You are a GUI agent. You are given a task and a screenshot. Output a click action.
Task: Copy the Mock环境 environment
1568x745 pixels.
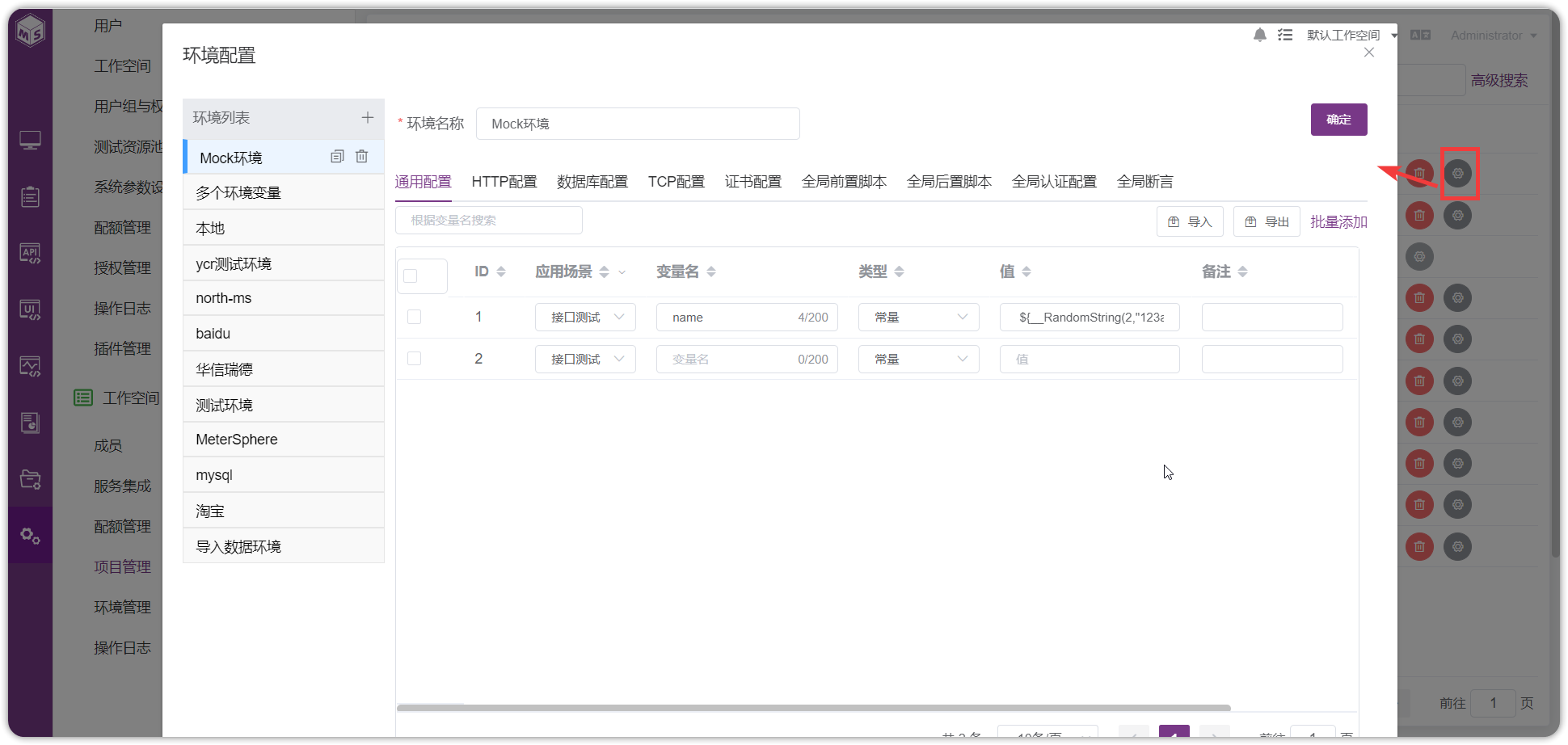[x=338, y=157]
